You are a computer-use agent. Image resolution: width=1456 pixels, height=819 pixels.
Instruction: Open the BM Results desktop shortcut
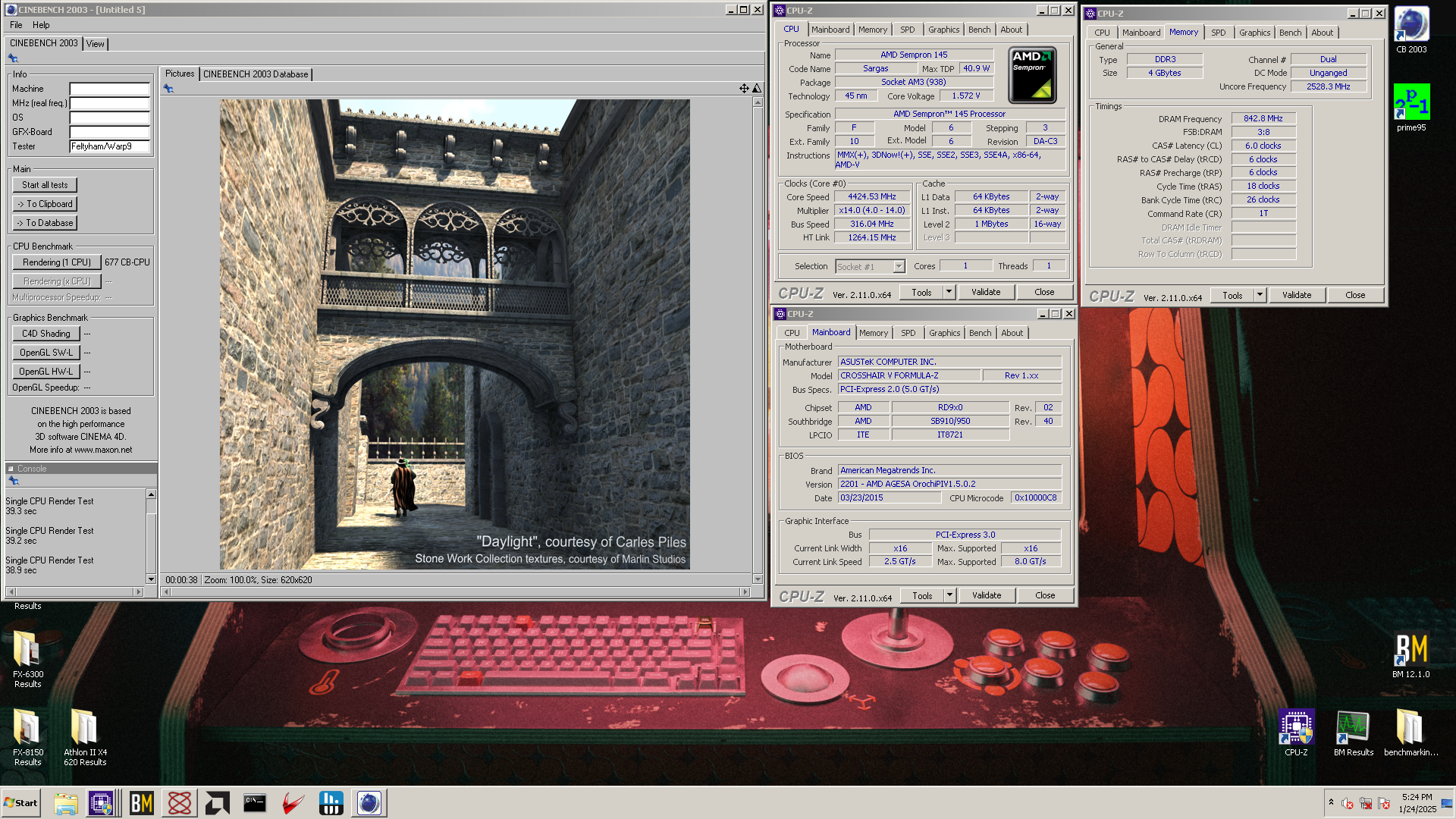tap(1354, 733)
